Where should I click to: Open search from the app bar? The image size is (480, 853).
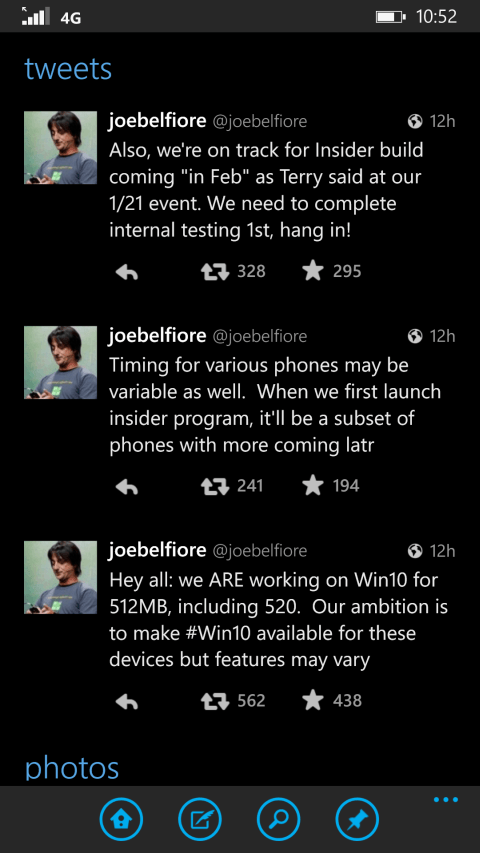(279, 819)
